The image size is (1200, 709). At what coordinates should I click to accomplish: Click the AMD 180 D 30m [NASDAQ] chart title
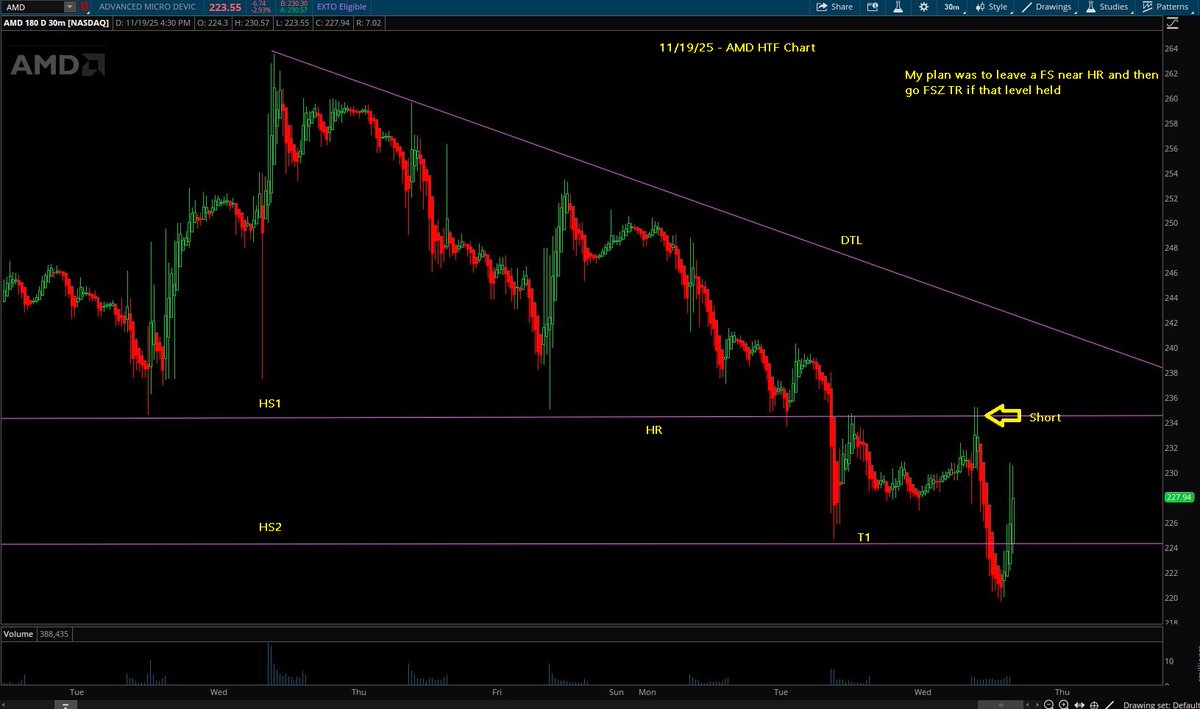56,23
